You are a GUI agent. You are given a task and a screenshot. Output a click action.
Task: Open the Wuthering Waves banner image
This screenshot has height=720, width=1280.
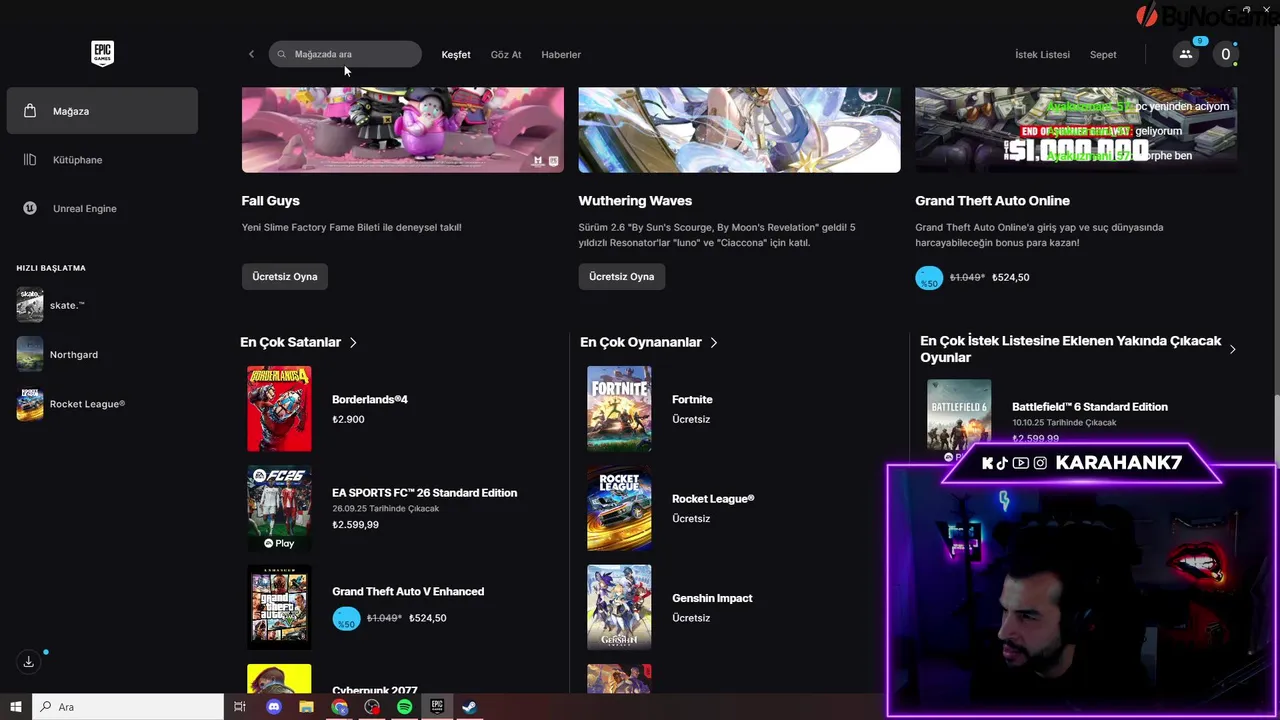click(739, 130)
